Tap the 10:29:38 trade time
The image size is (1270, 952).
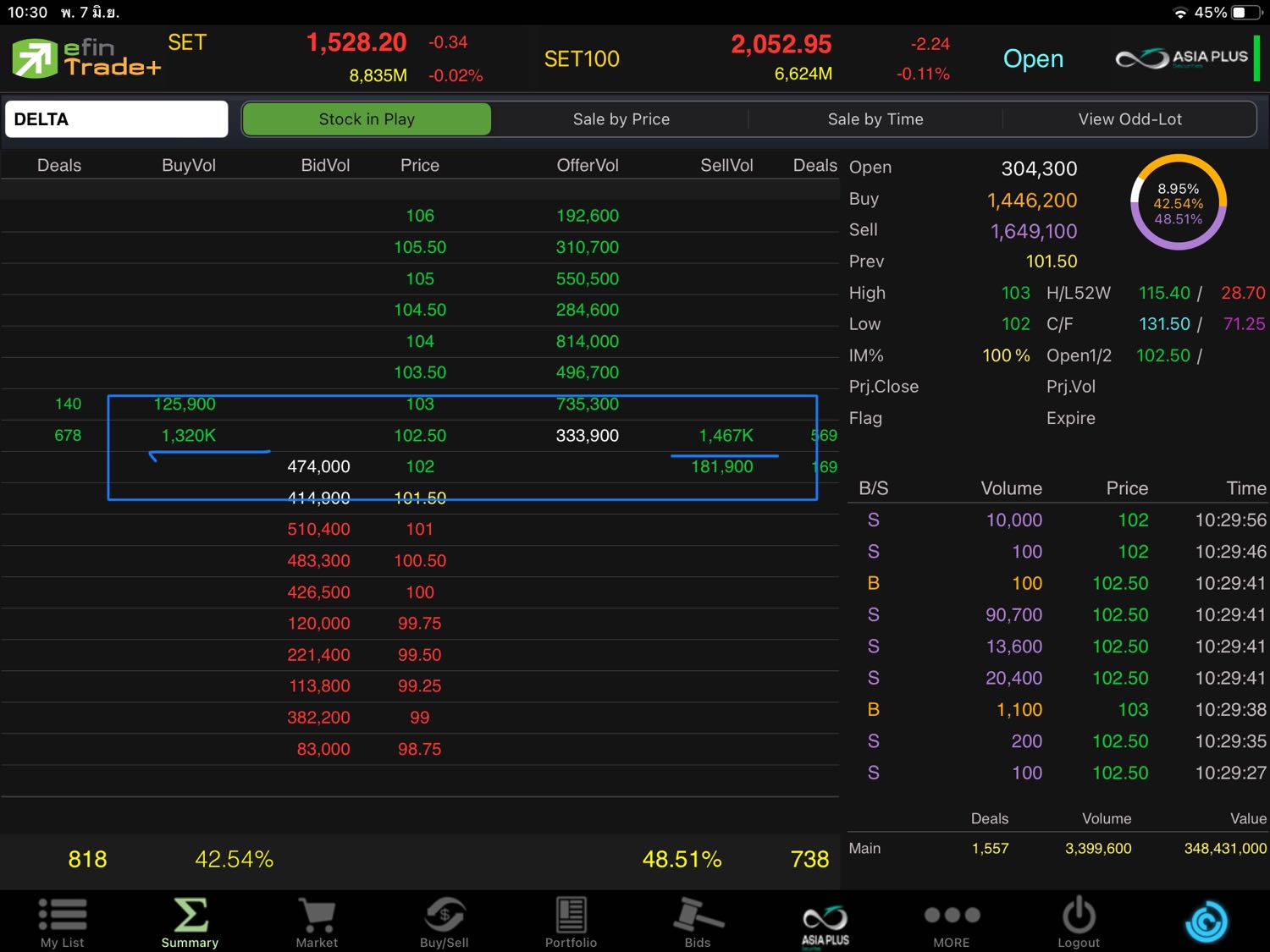(x=1231, y=709)
